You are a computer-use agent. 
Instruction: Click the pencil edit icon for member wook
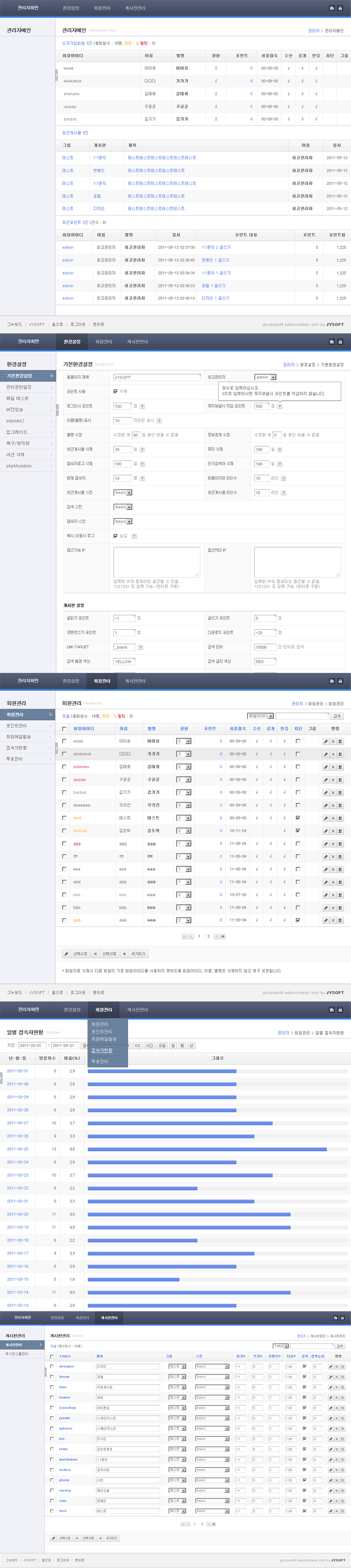(326, 742)
